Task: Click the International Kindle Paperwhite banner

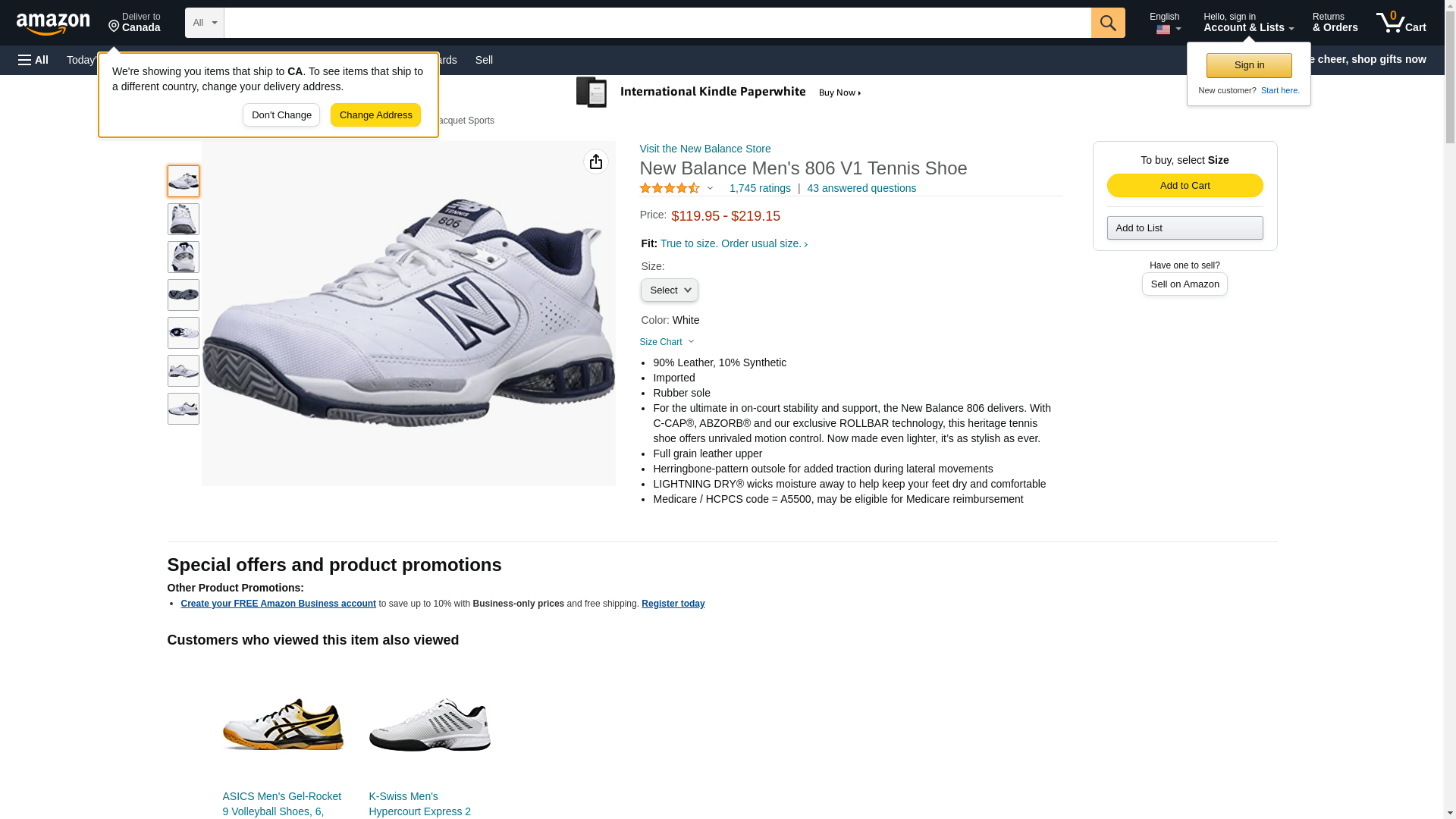Action: point(719,93)
